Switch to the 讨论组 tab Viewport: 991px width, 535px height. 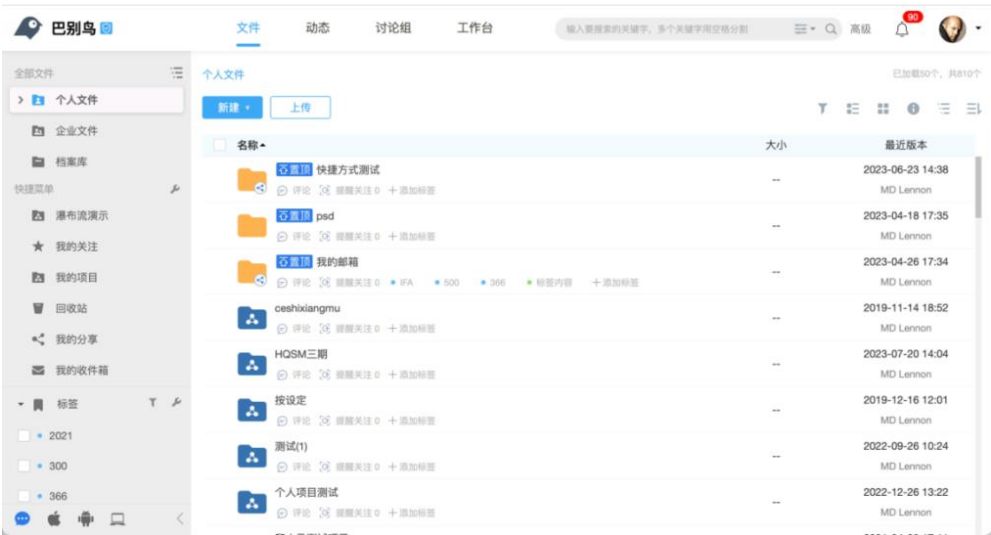pyautogui.click(x=393, y=28)
